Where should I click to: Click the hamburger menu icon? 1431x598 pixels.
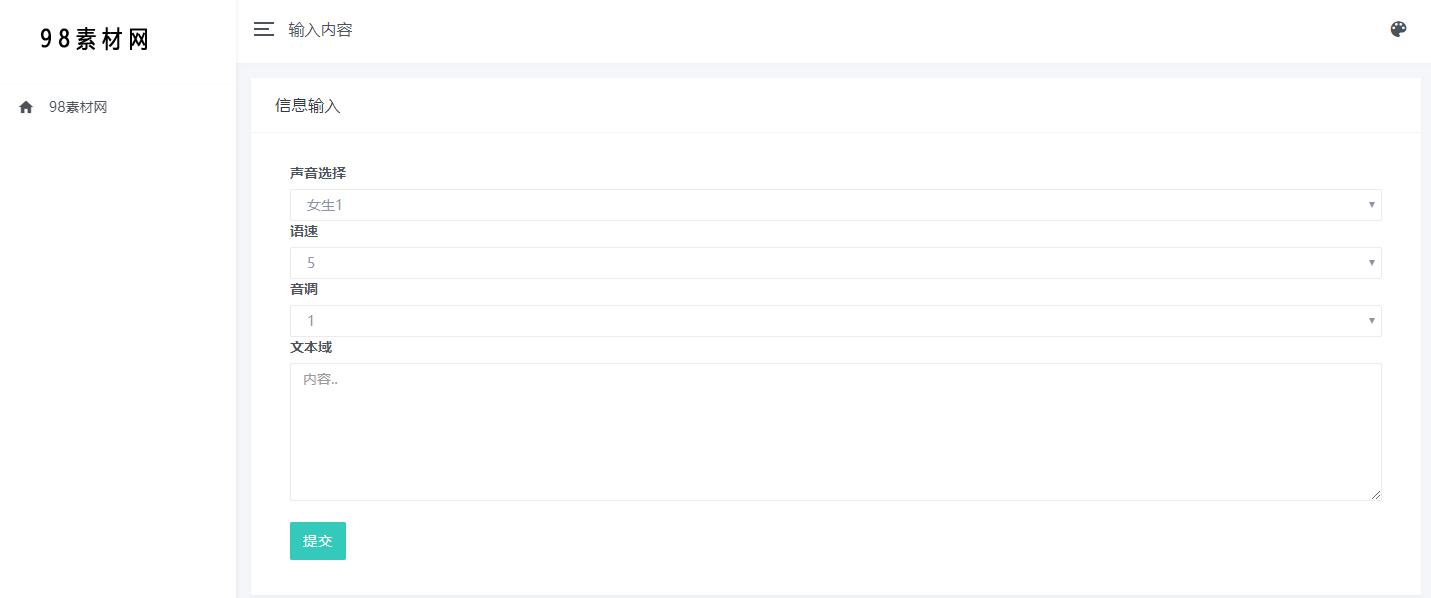point(263,29)
